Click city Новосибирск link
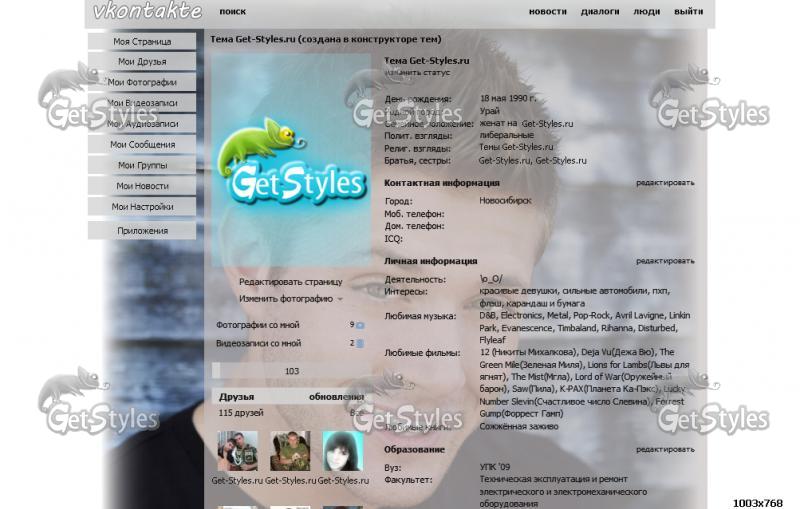The width and height of the screenshot is (800, 509). coord(505,200)
